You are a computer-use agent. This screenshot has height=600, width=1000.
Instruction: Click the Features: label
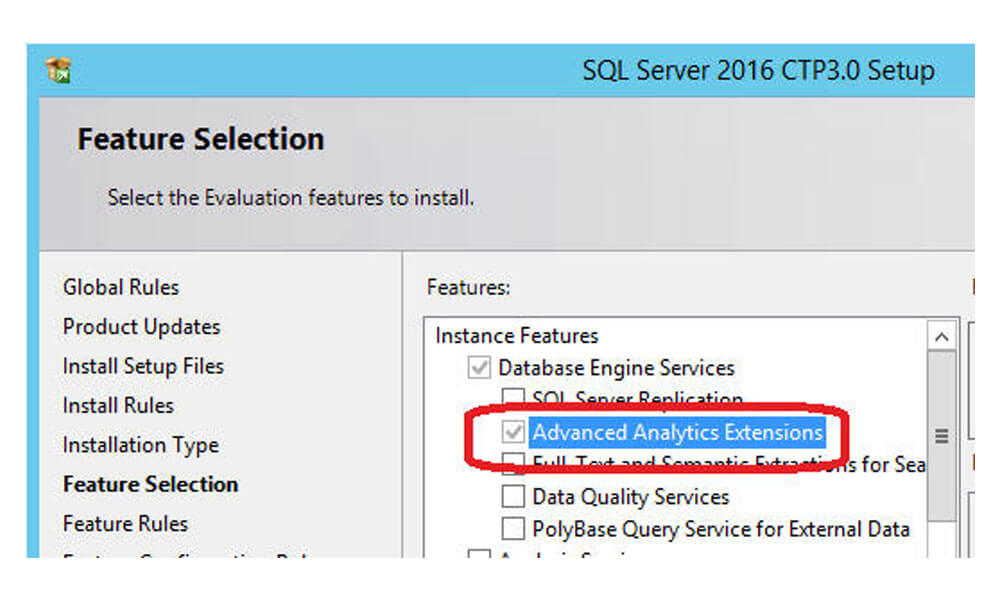pos(468,288)
